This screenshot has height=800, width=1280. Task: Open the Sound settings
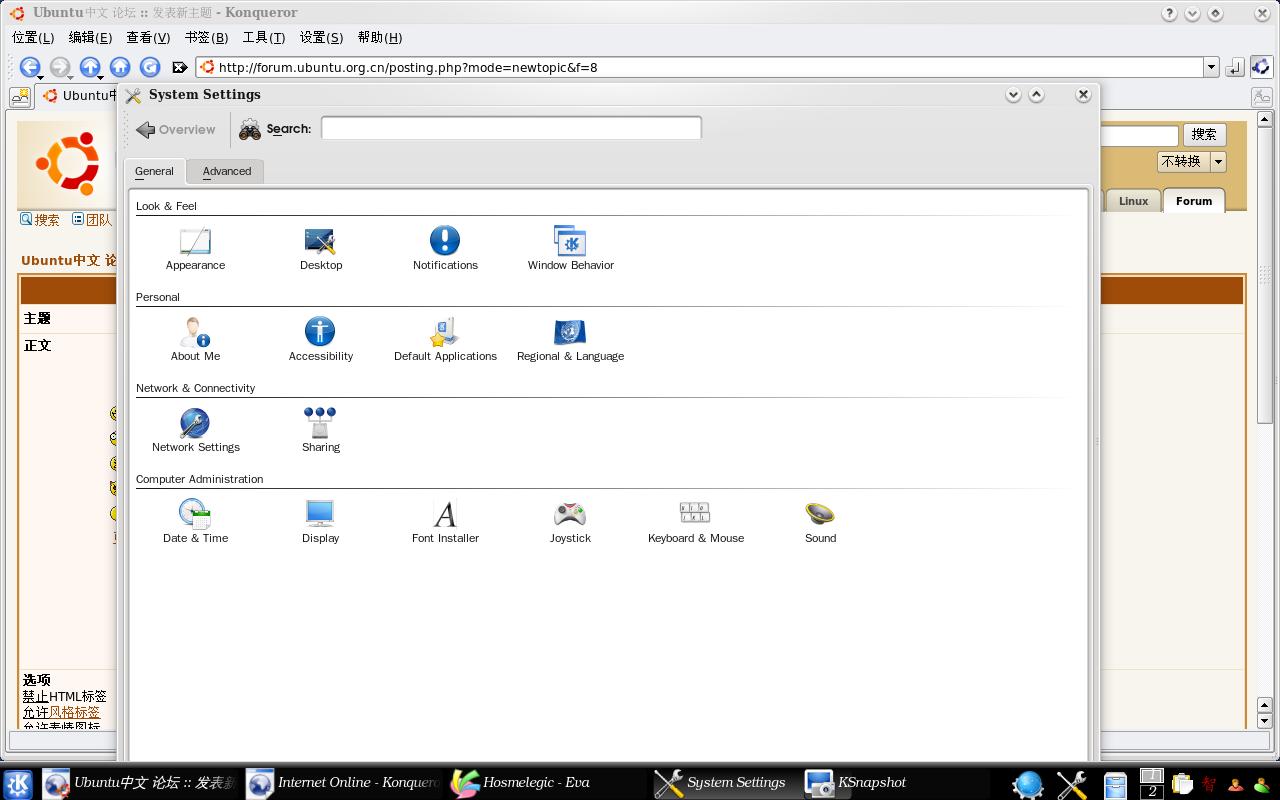[x=820, y=522]
